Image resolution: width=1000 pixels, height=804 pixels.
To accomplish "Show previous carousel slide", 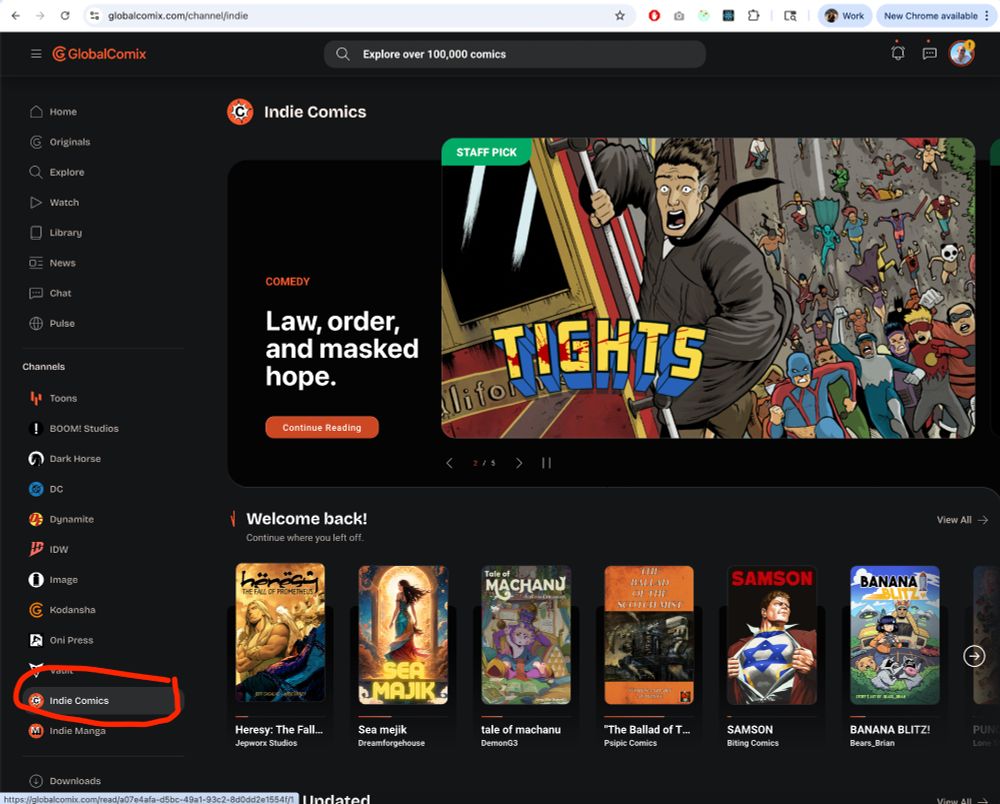I will pos(449,463).
